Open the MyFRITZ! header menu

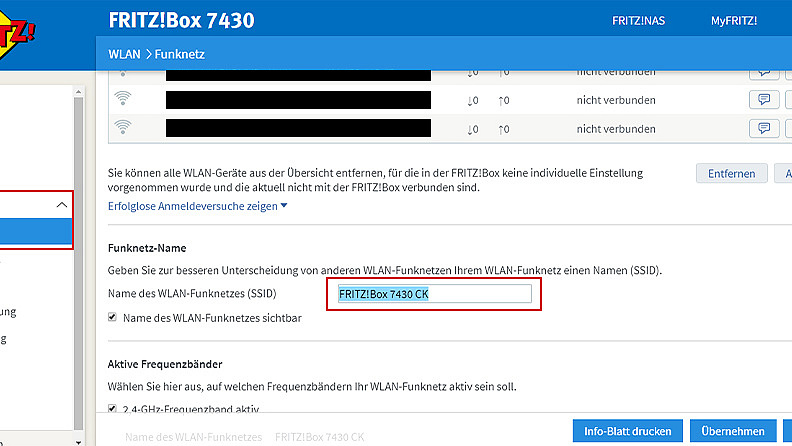pos(733,20)
